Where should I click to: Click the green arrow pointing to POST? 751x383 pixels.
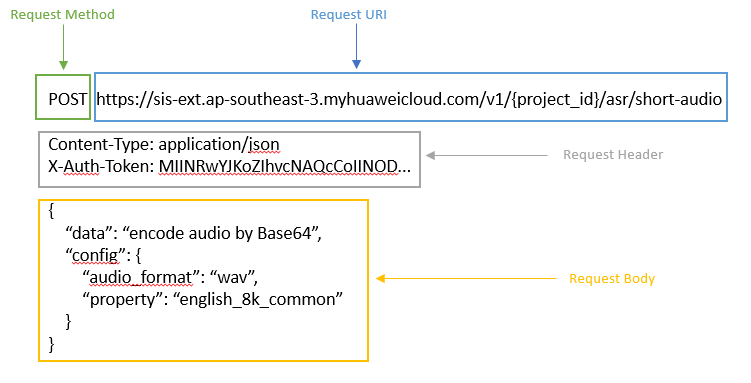63,47
